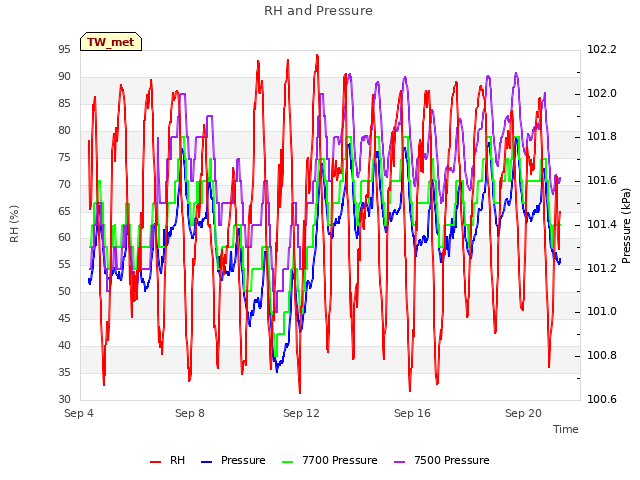
Task: Click the 101.8 value on pressure axis
Action: pyautogui.click(x=602, y=137)
